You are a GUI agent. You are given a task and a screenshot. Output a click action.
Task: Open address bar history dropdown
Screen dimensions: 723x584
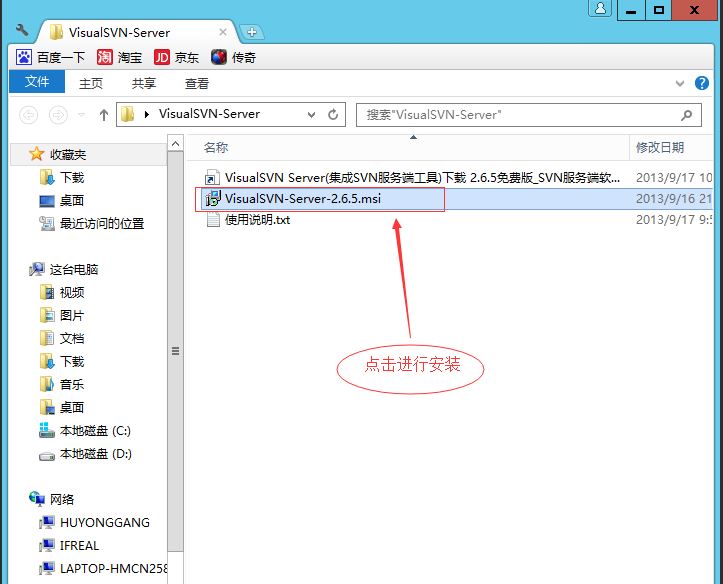(312, 115)
